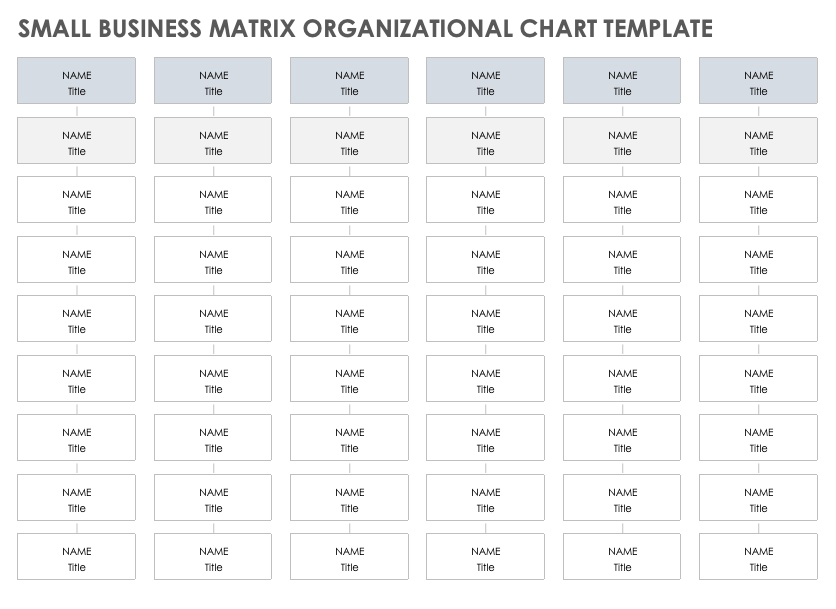
Task: Click the eighth-row box in fifth column
Action: point(622,498)
